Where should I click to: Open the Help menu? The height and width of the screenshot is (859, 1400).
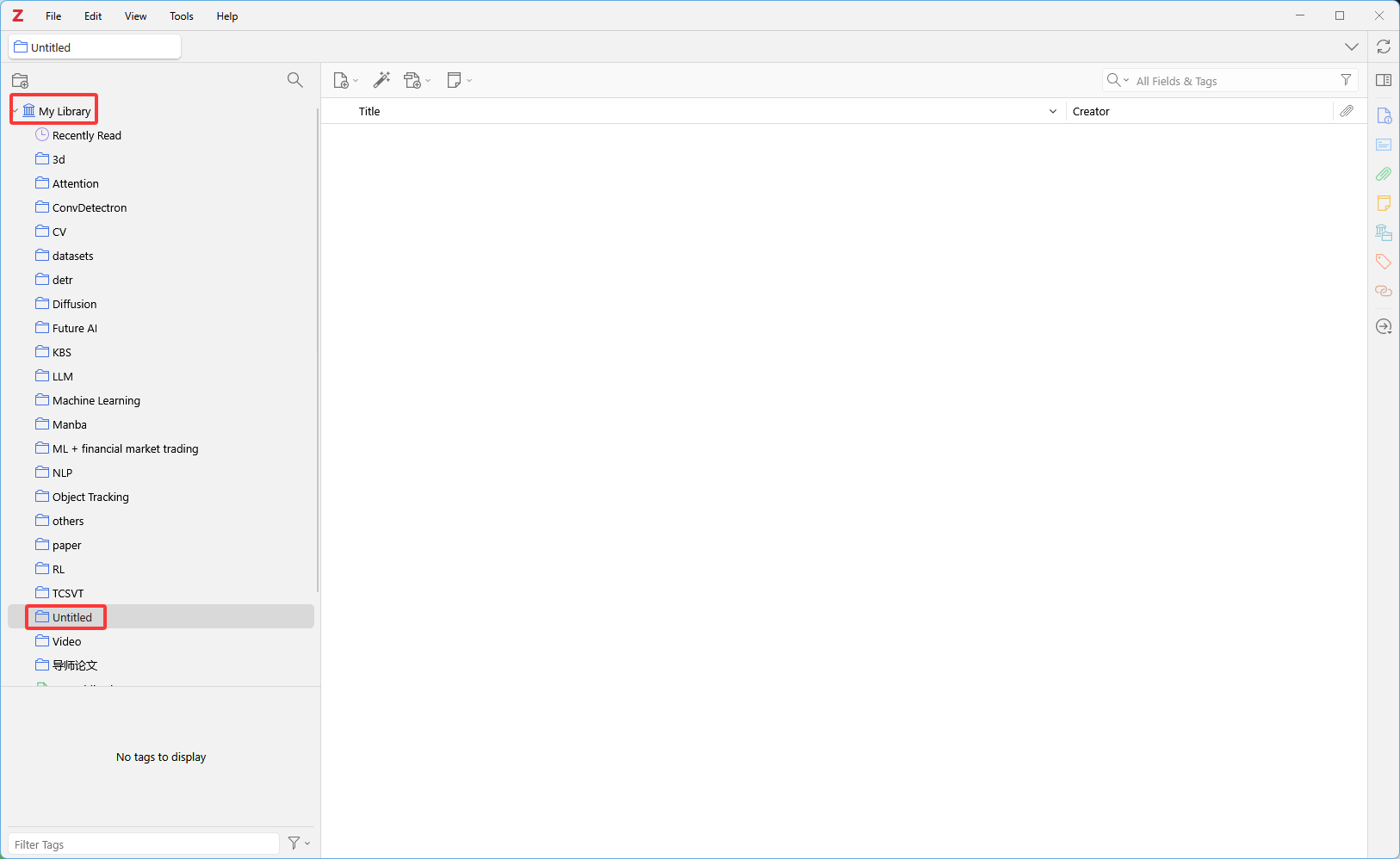(x=227, y=15)
